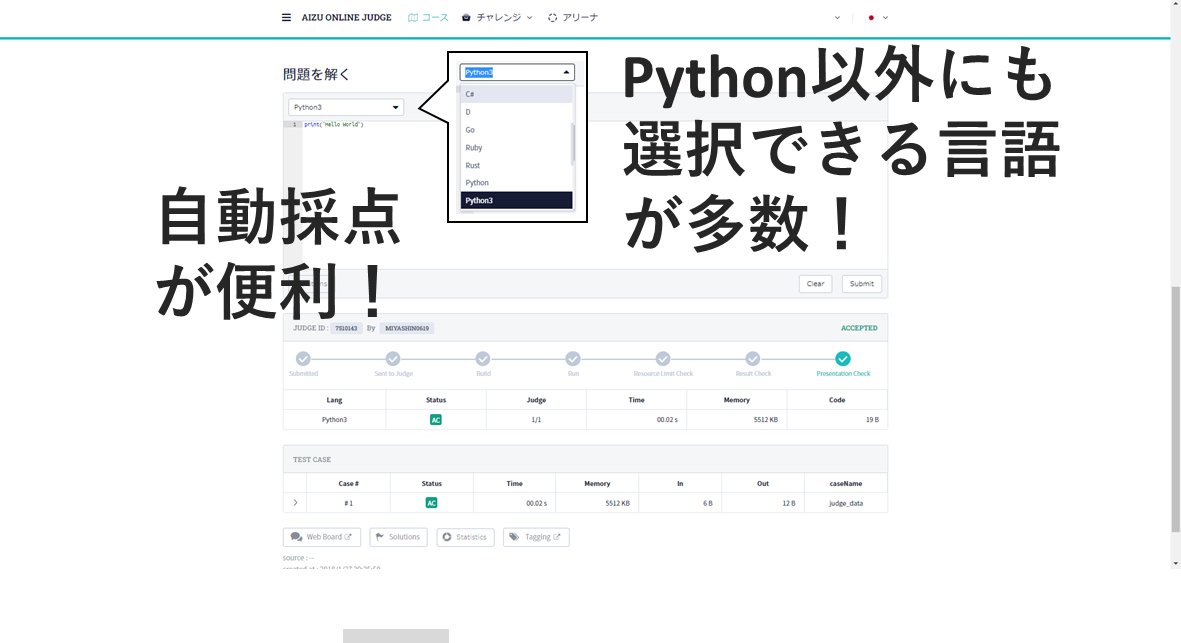The image size is (1181, 643).
Task: Open the Solutions button
Action: pyautogui.click(x=398, y=537)
